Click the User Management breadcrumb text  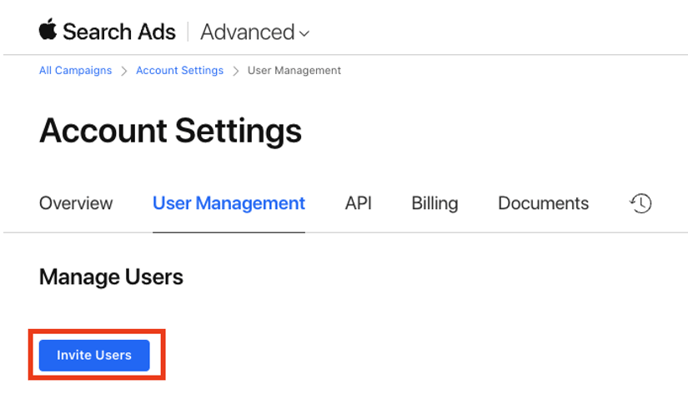click(294, 70)
